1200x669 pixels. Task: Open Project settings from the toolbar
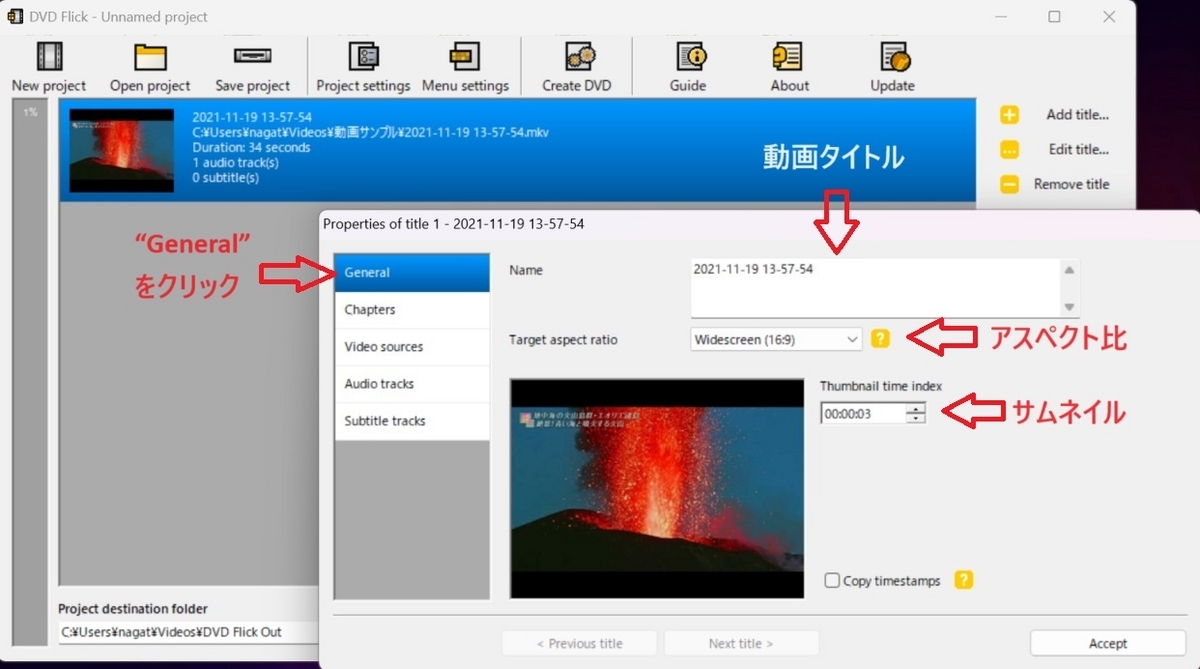(363, 56)
